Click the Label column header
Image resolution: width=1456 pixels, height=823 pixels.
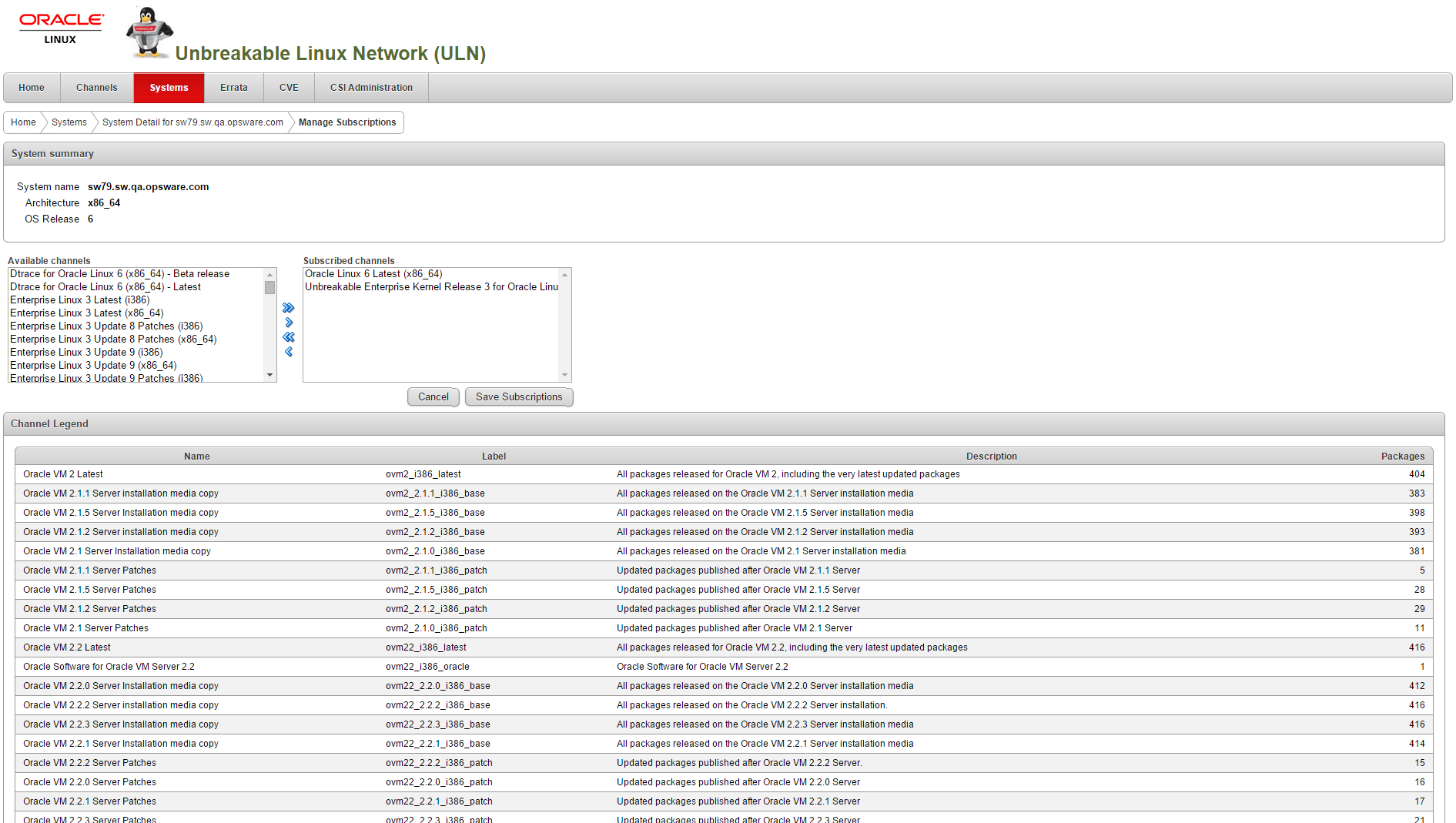point(494,457)
